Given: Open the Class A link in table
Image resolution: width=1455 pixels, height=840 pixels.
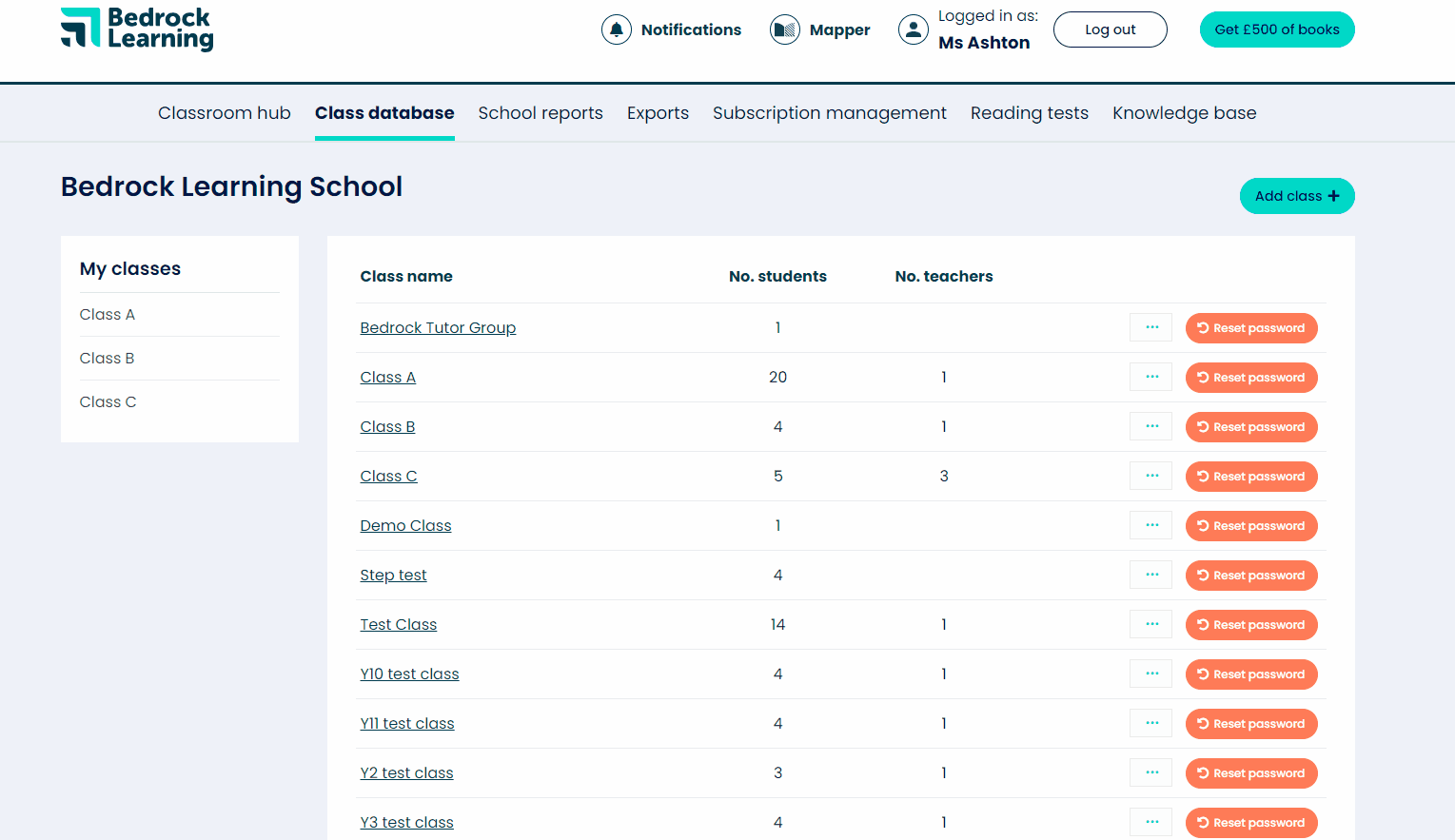Looking at the screenshot, I should click(x=387, y=377).
